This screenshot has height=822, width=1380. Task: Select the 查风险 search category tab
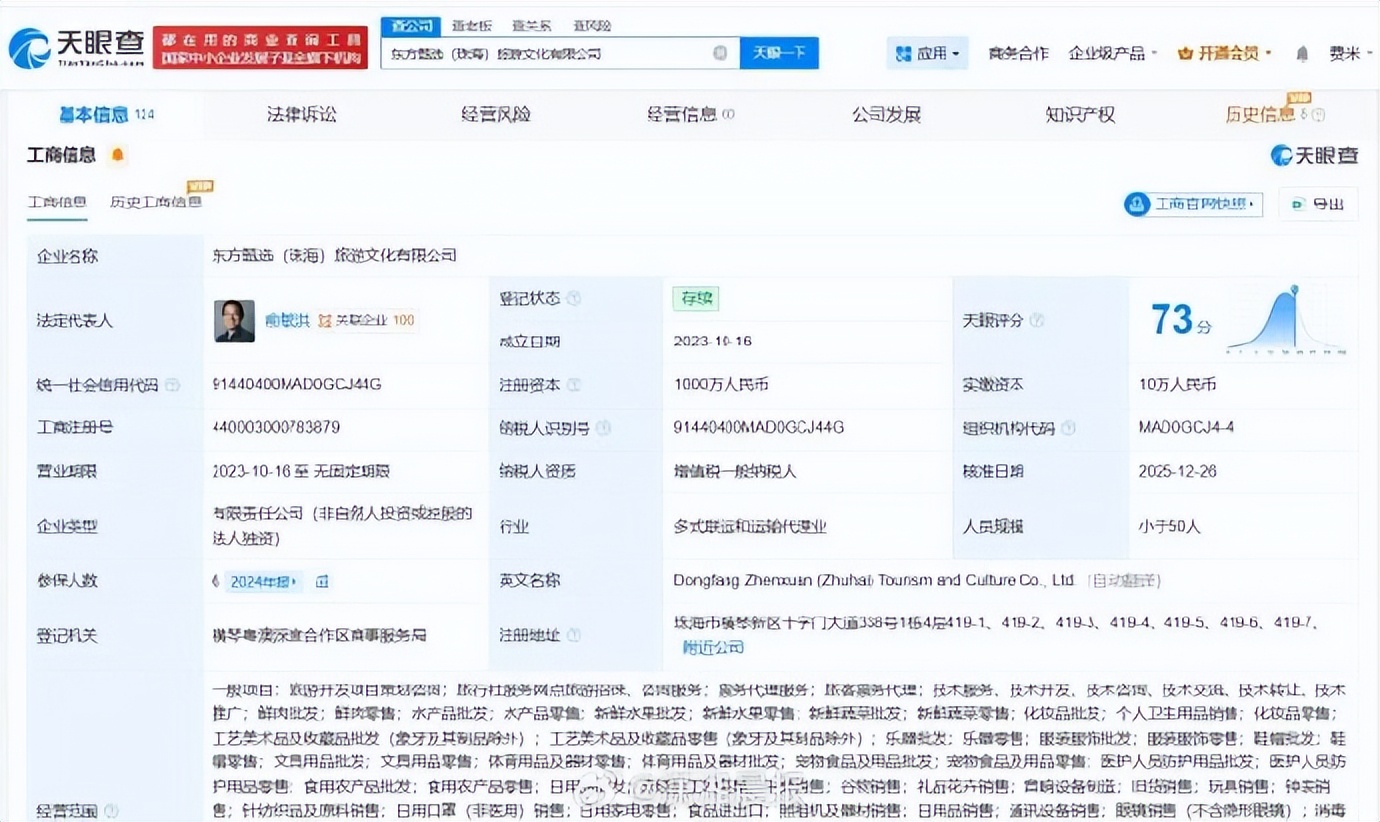594,25
